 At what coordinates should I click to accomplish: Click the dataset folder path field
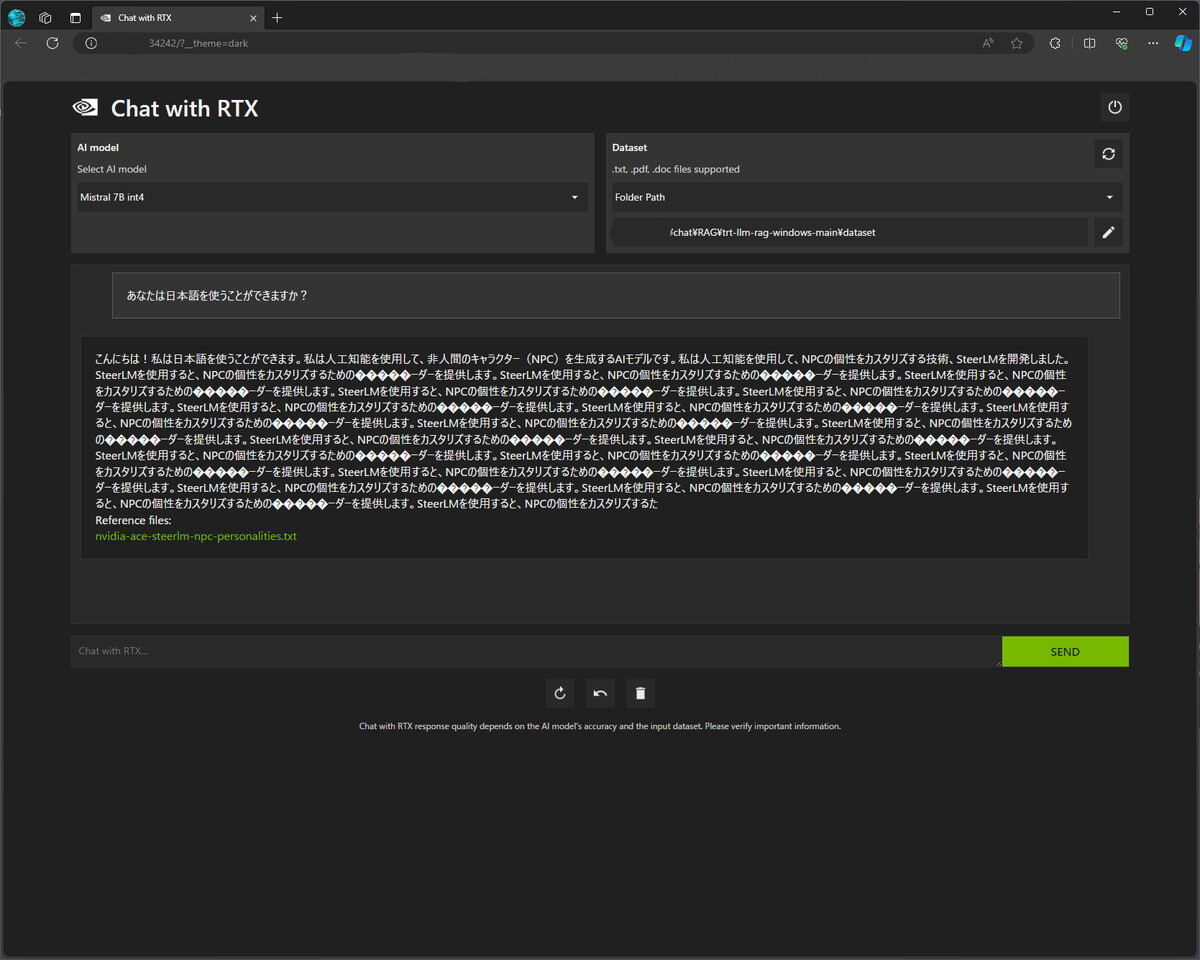pos(850,232)
